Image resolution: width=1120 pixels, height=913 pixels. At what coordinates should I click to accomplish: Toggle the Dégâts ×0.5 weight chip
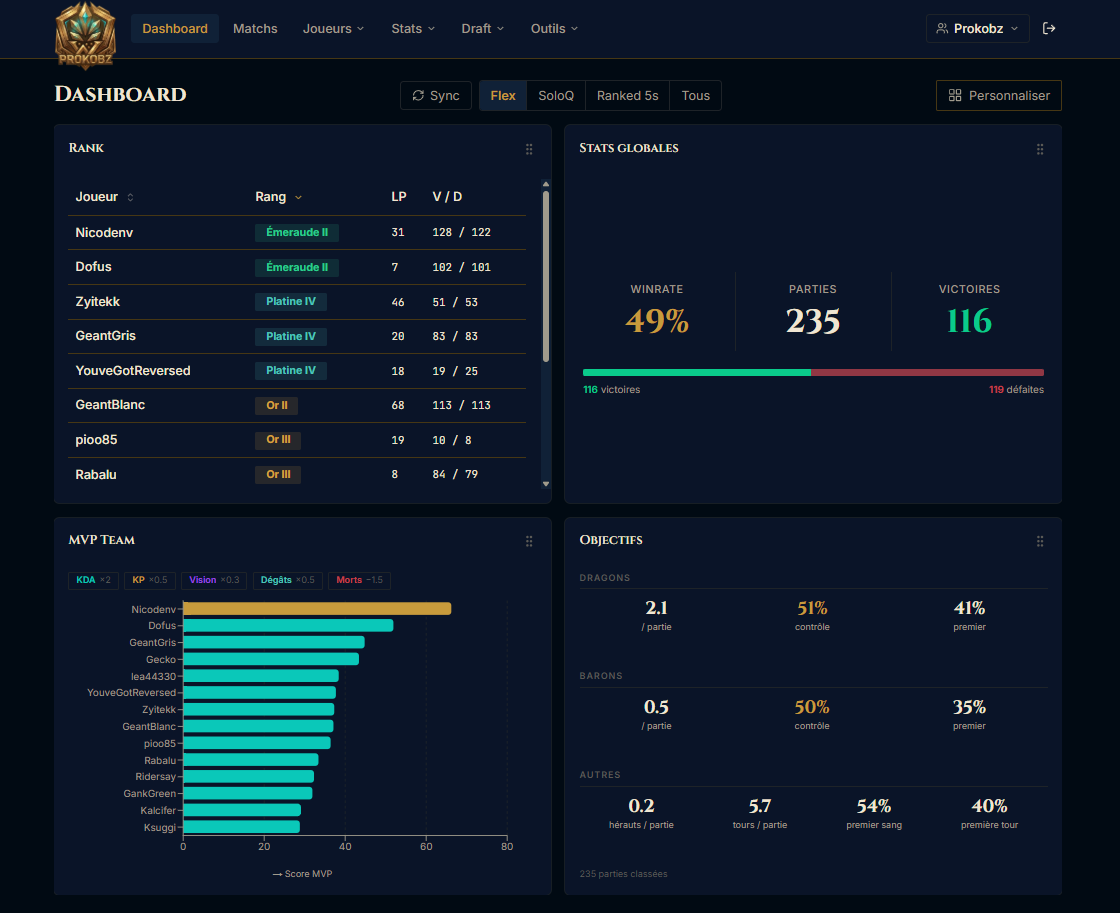[x=288, y=580]
